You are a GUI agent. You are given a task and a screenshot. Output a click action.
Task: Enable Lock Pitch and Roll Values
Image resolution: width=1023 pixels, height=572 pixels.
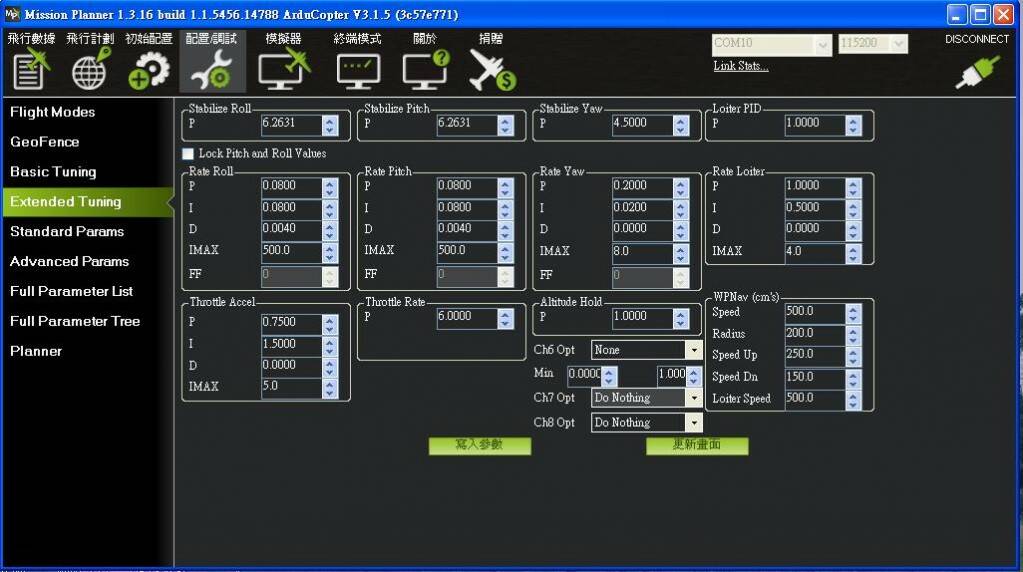[188, 154]
